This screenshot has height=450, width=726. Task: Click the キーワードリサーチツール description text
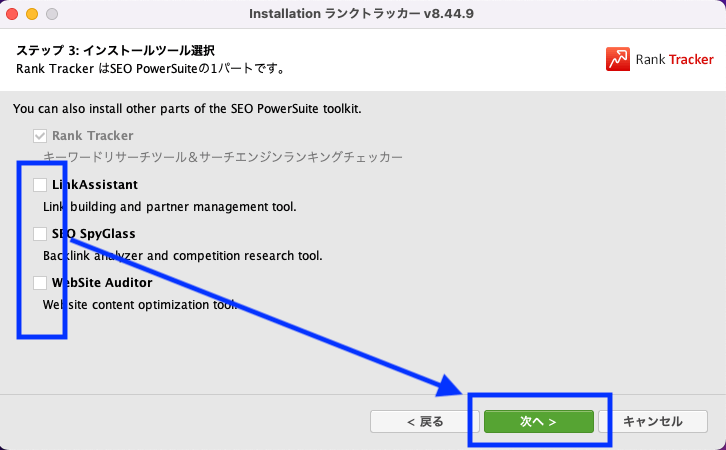(x=223, y=157)
